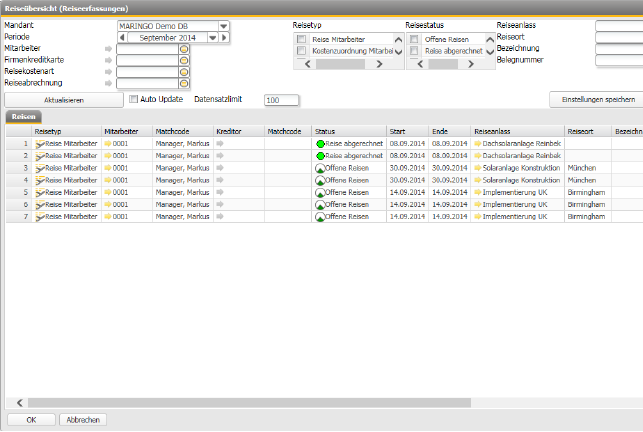Click the Datensatzlimit input field
The height and width of the screenshot is (432, 643).
pyautogui.click(x=281, y=101)
